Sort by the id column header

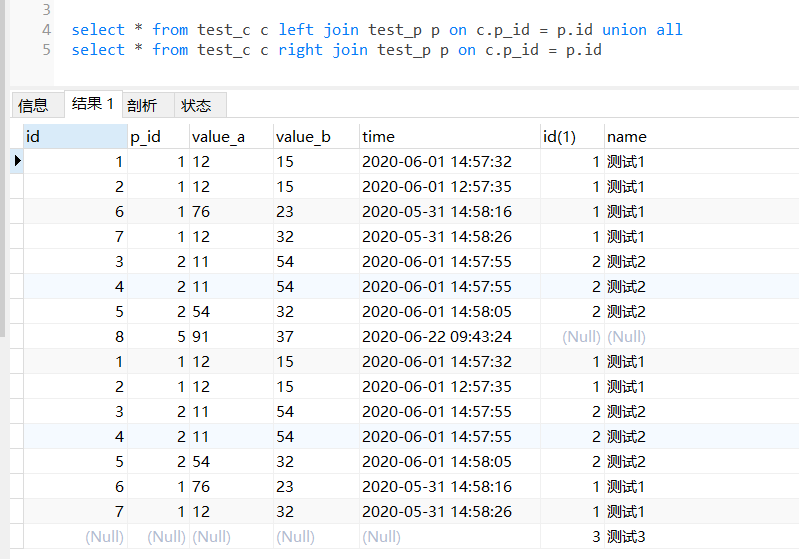pyautogui.click(x=75, y=137)
